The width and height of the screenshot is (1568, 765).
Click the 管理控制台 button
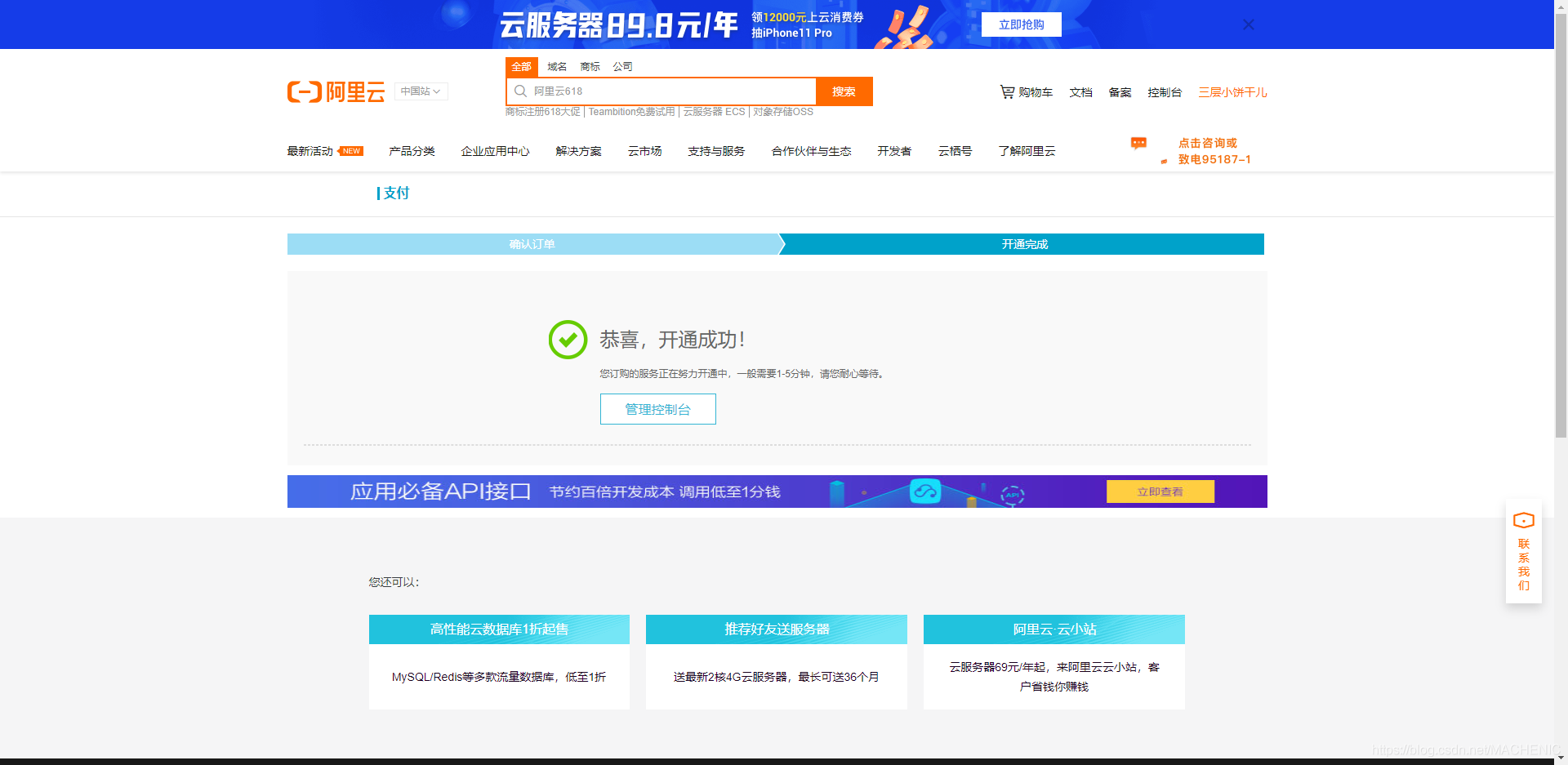[x=658, y=409]
